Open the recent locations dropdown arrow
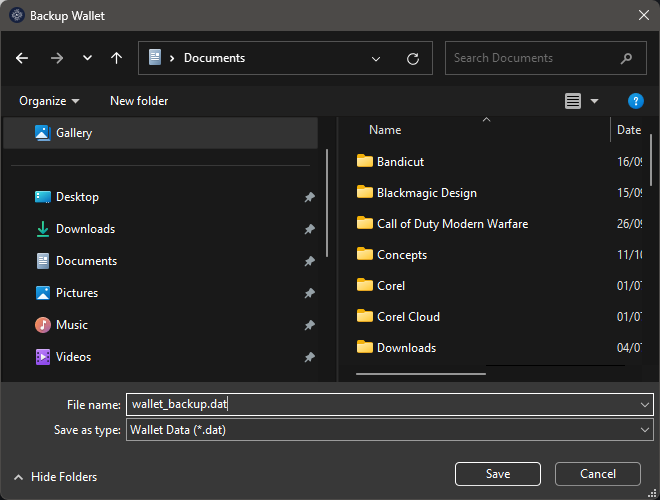Image resolution: width=660 pixels, height=500 pixels. (87, 58)
